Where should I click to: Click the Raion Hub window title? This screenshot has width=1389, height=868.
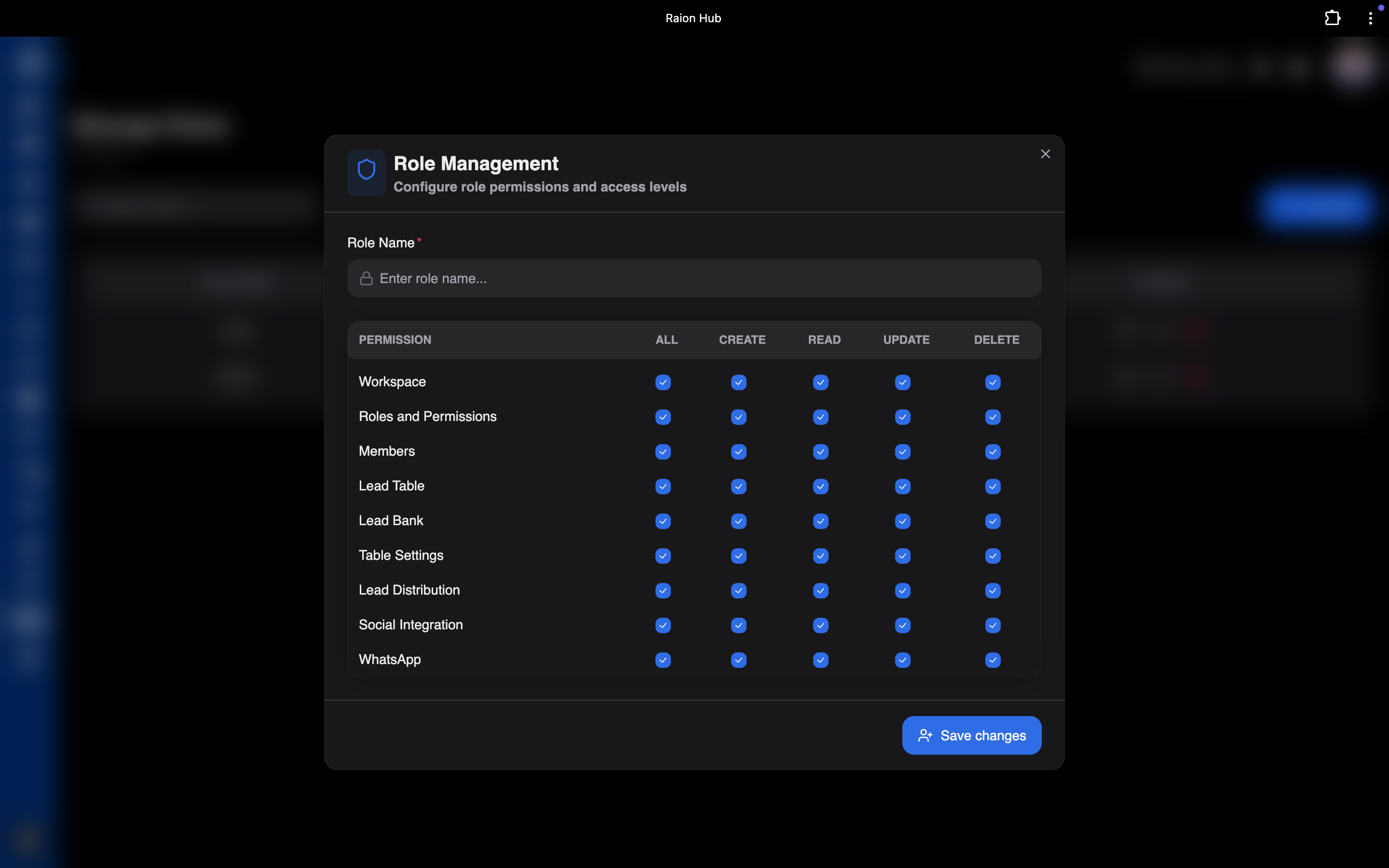click(x=694, y=18)
